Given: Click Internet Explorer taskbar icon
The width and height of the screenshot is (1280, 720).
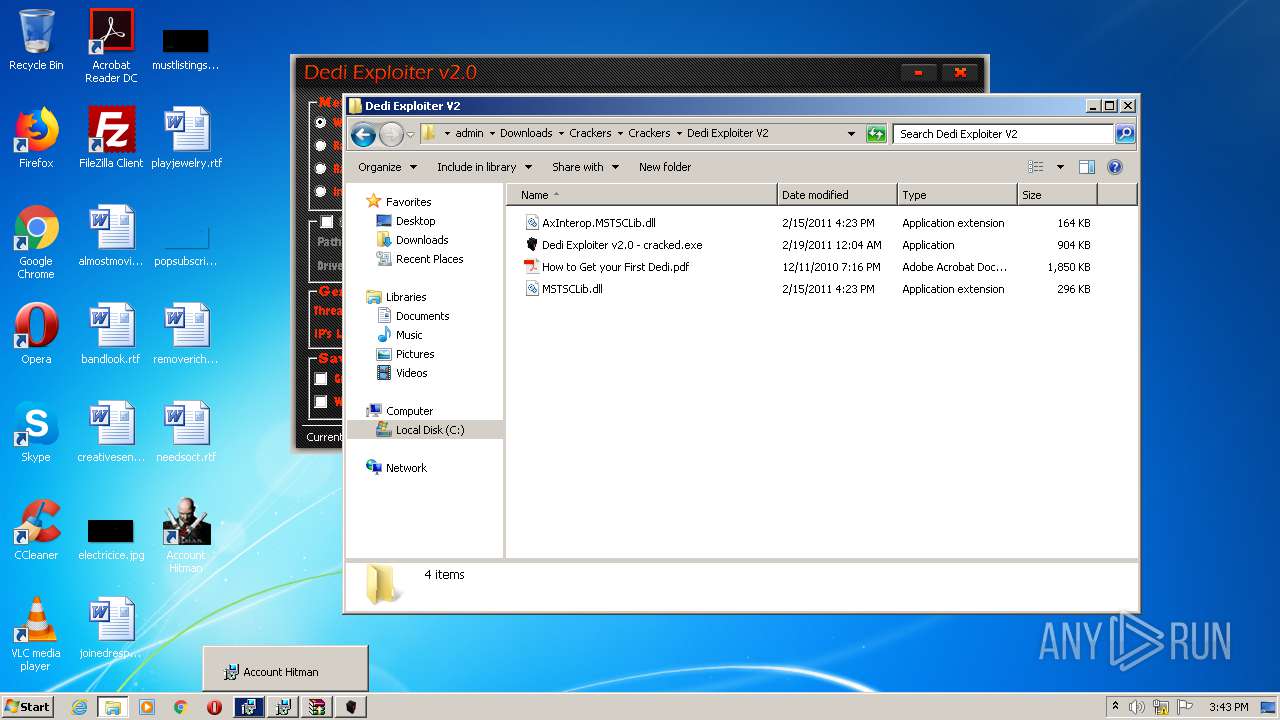Looking at the screenshot, I should pos(79,707).
